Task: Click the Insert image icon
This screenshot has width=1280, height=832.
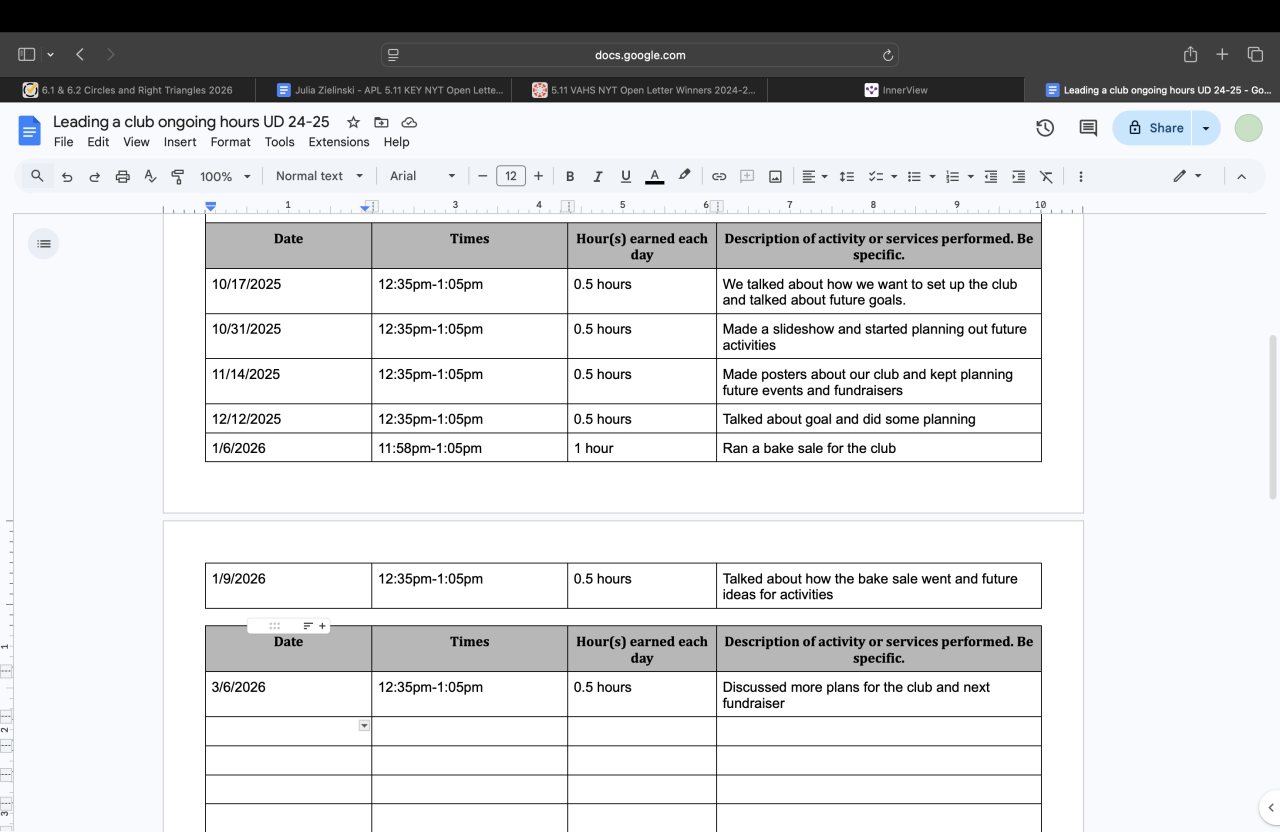Action: coord(775,176)
